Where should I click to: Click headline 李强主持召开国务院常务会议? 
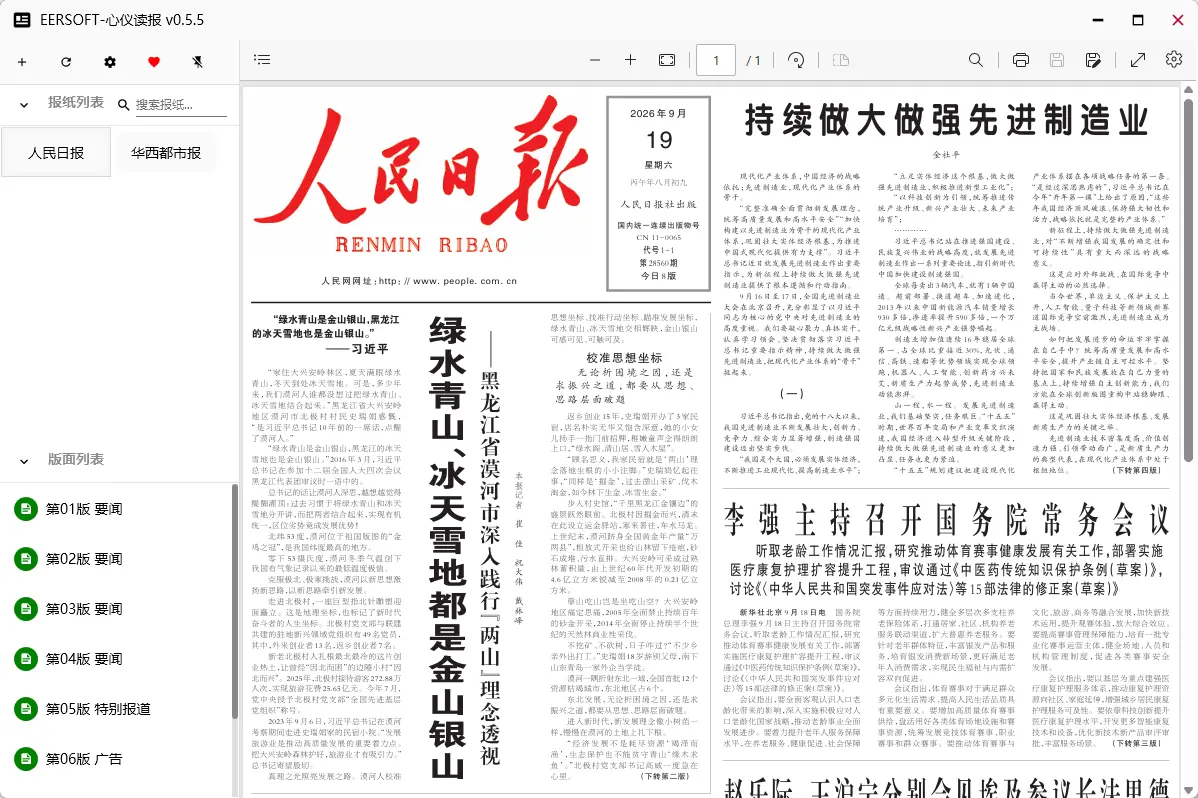[946, 520]
